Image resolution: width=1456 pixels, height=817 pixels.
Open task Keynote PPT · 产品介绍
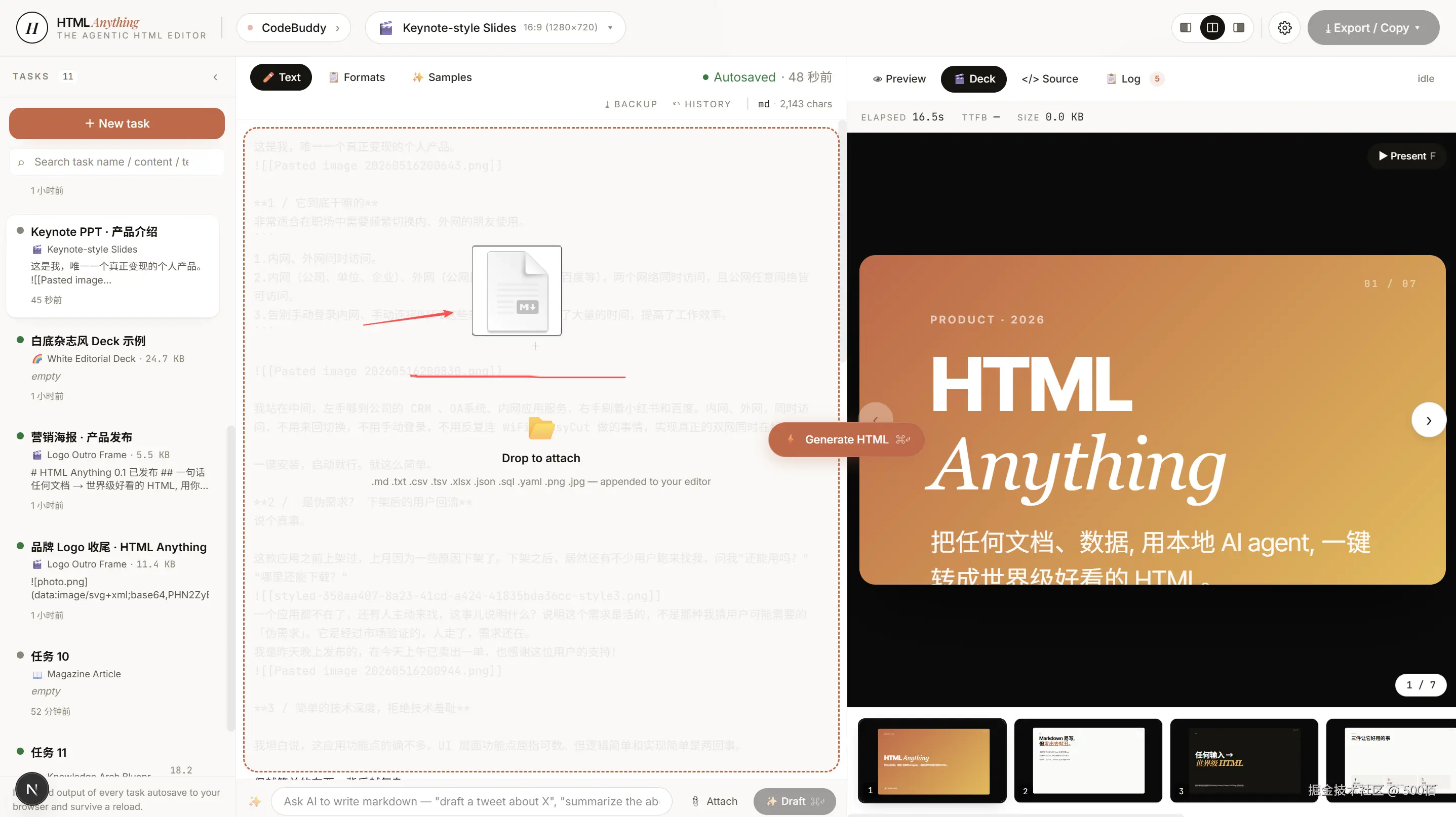point(112,266)
